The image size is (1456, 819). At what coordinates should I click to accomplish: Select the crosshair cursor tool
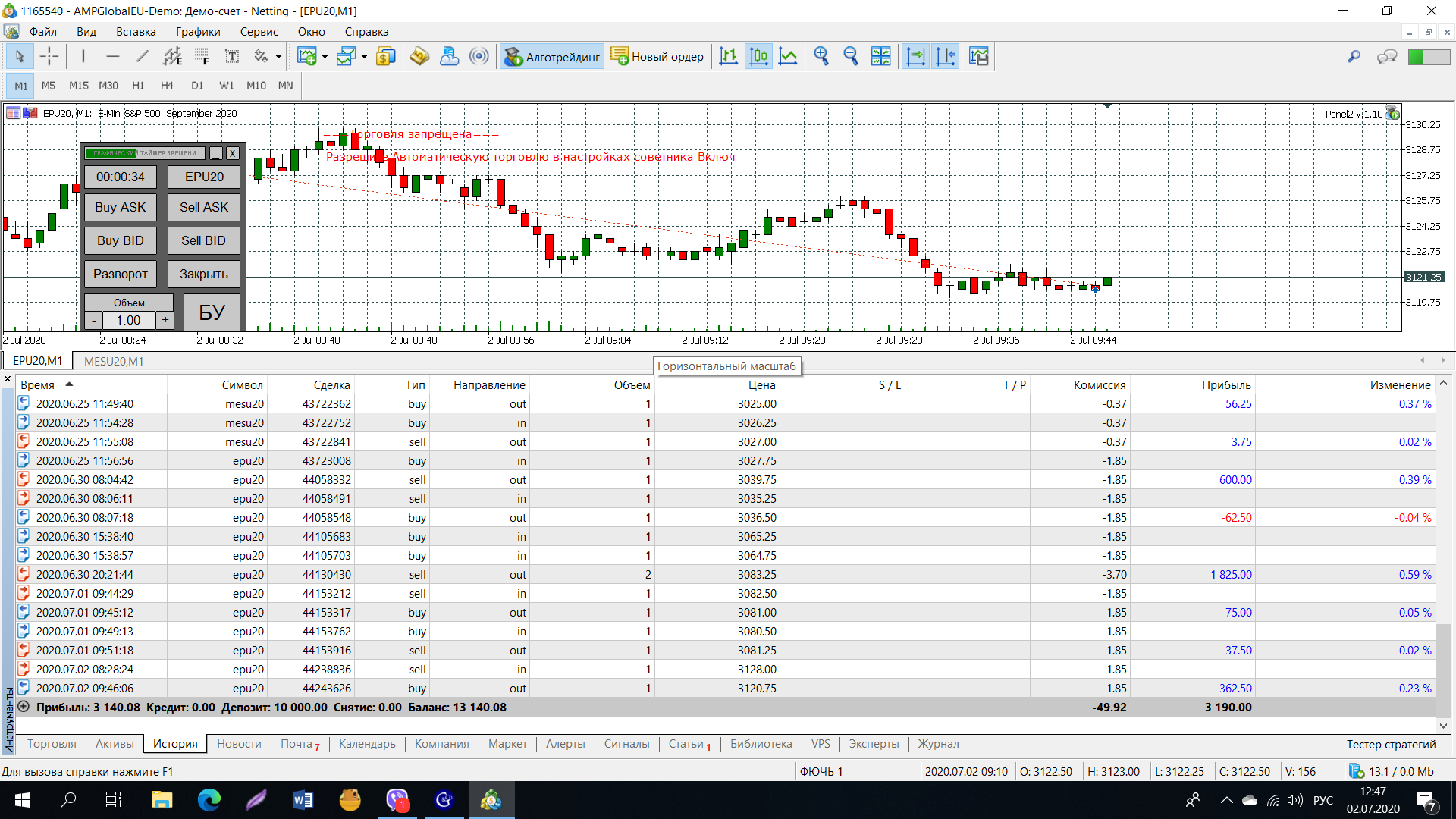[49, 56]
